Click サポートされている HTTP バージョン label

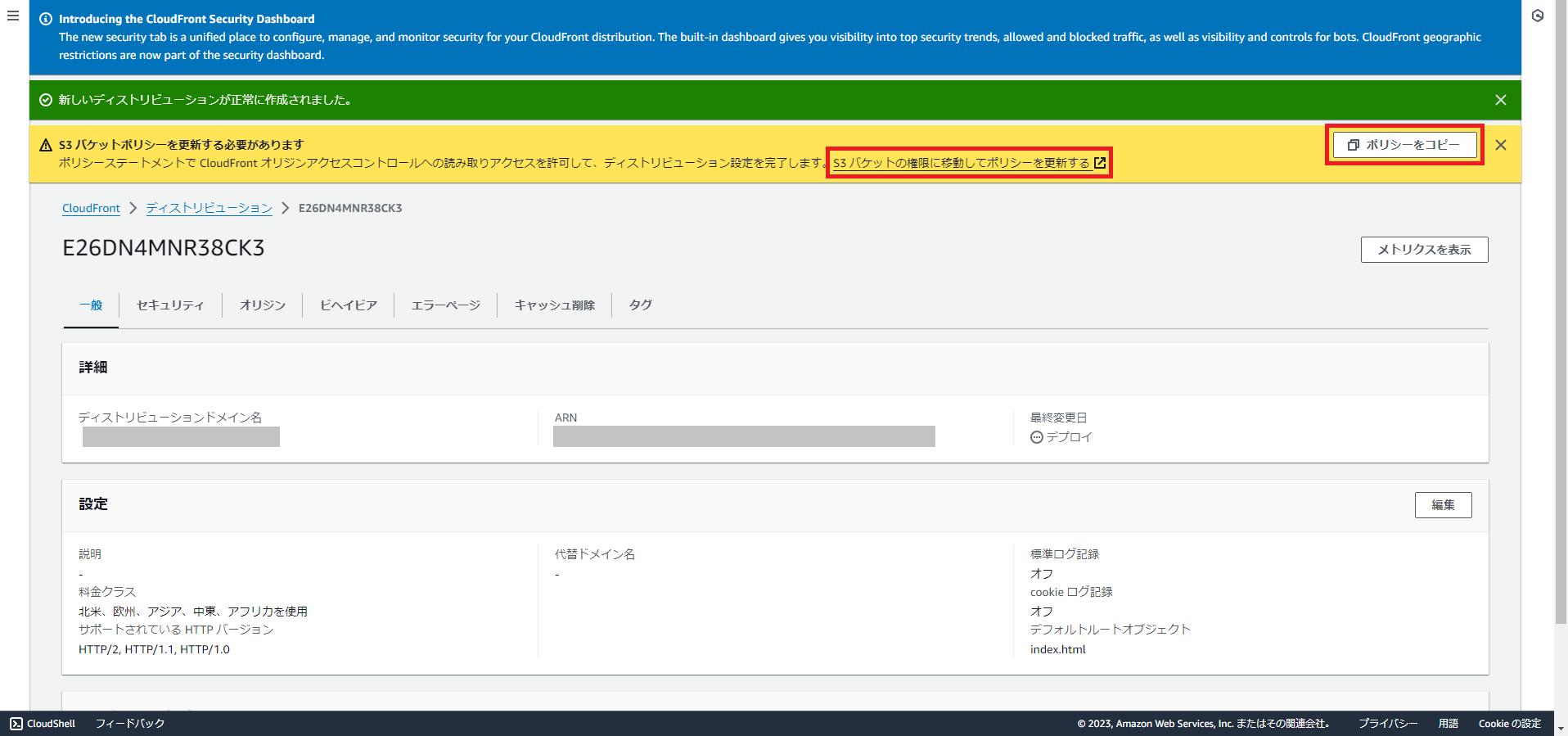point(176,630)
